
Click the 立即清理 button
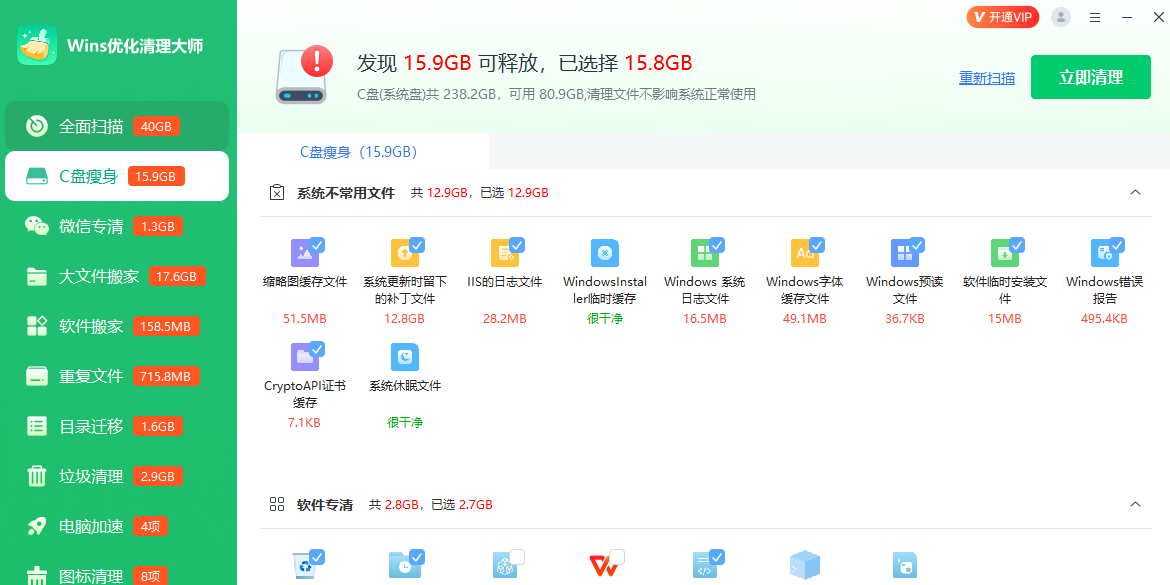pyautogui.click(x=1091, y=76)
